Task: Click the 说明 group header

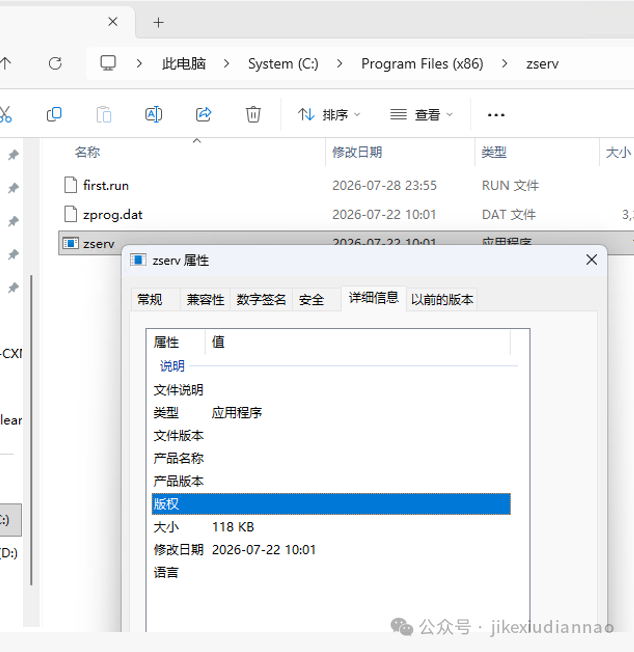Action: click(172, 366)
